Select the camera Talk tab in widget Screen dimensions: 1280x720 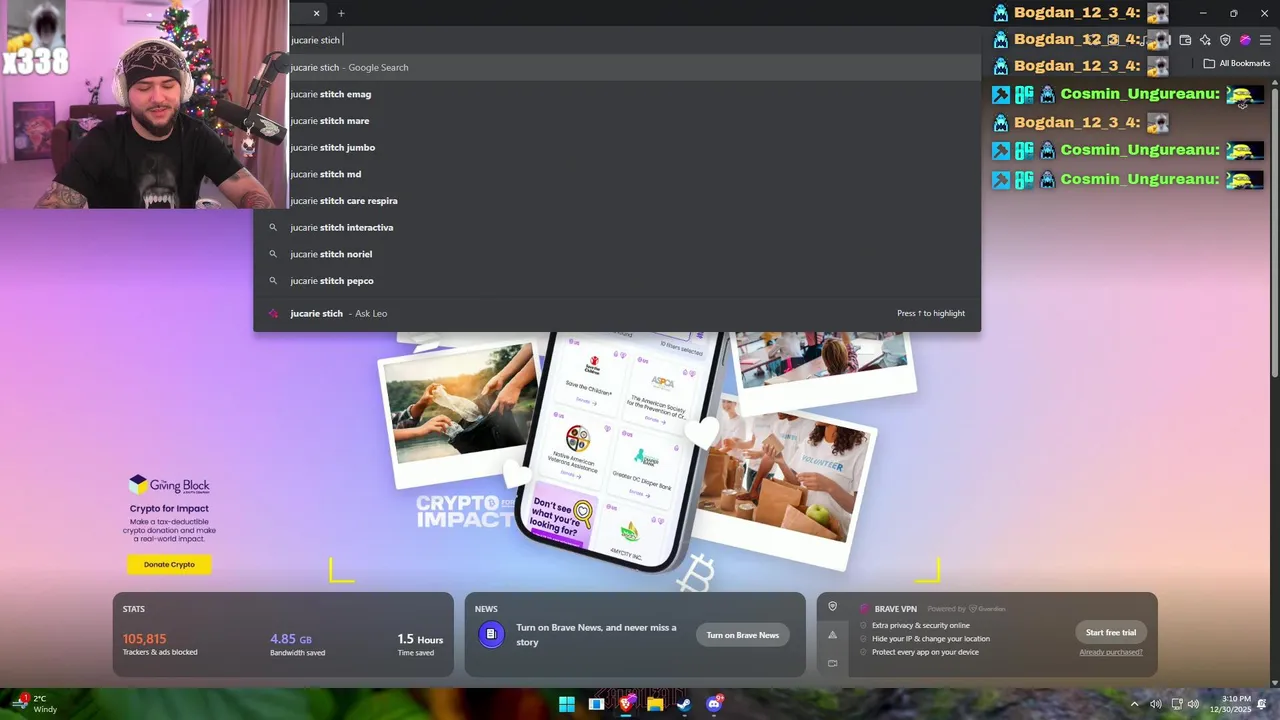832,662
